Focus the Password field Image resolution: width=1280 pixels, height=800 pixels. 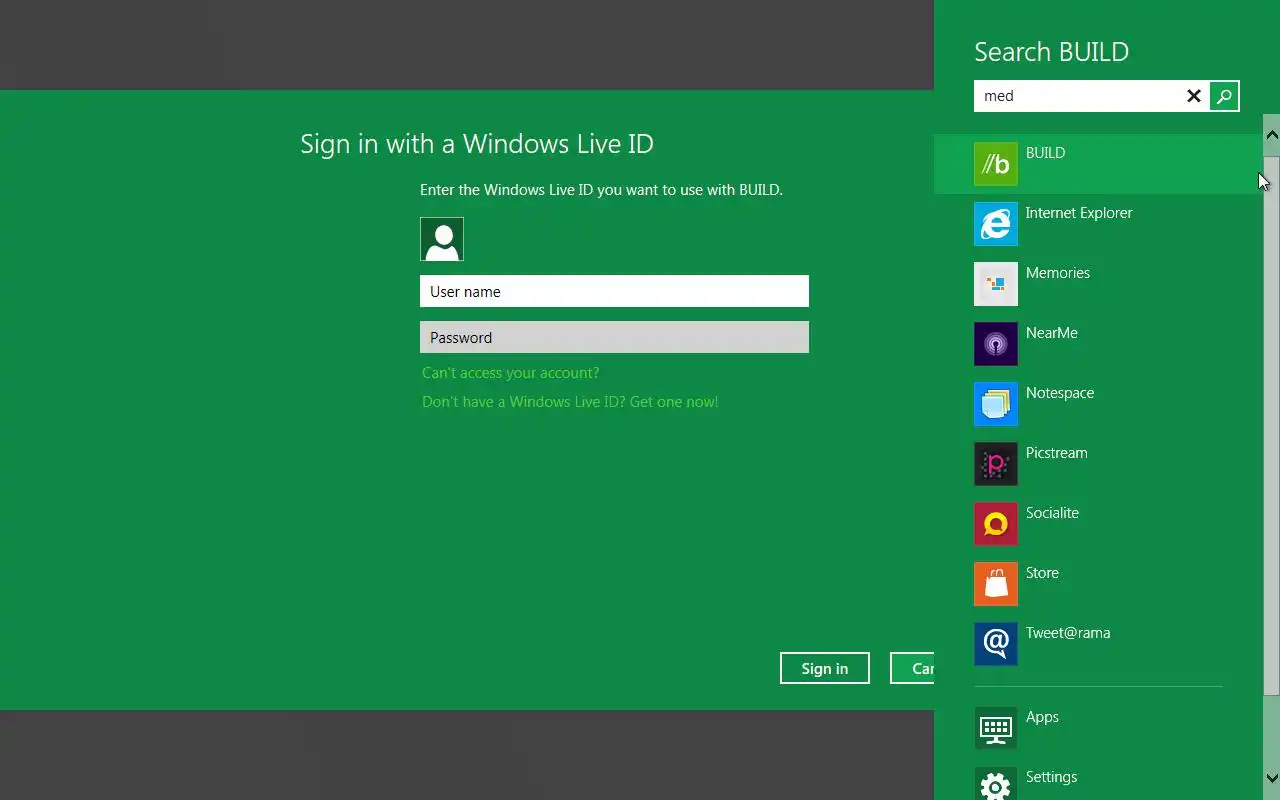(614, 337)
